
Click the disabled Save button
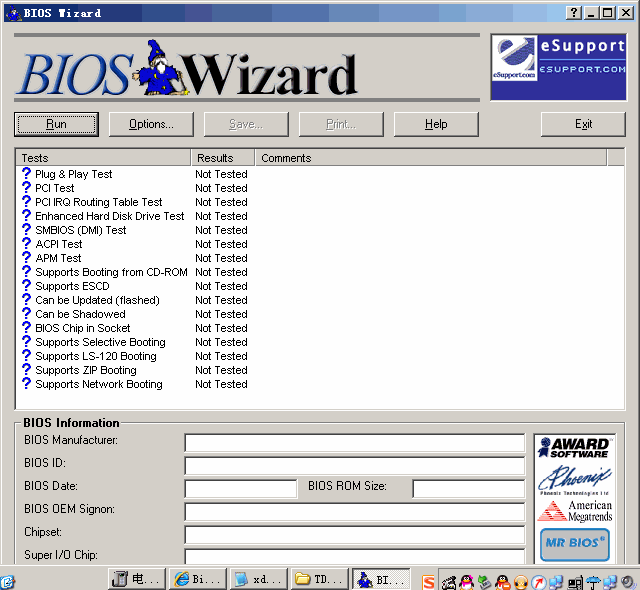[x=246, y=124]
